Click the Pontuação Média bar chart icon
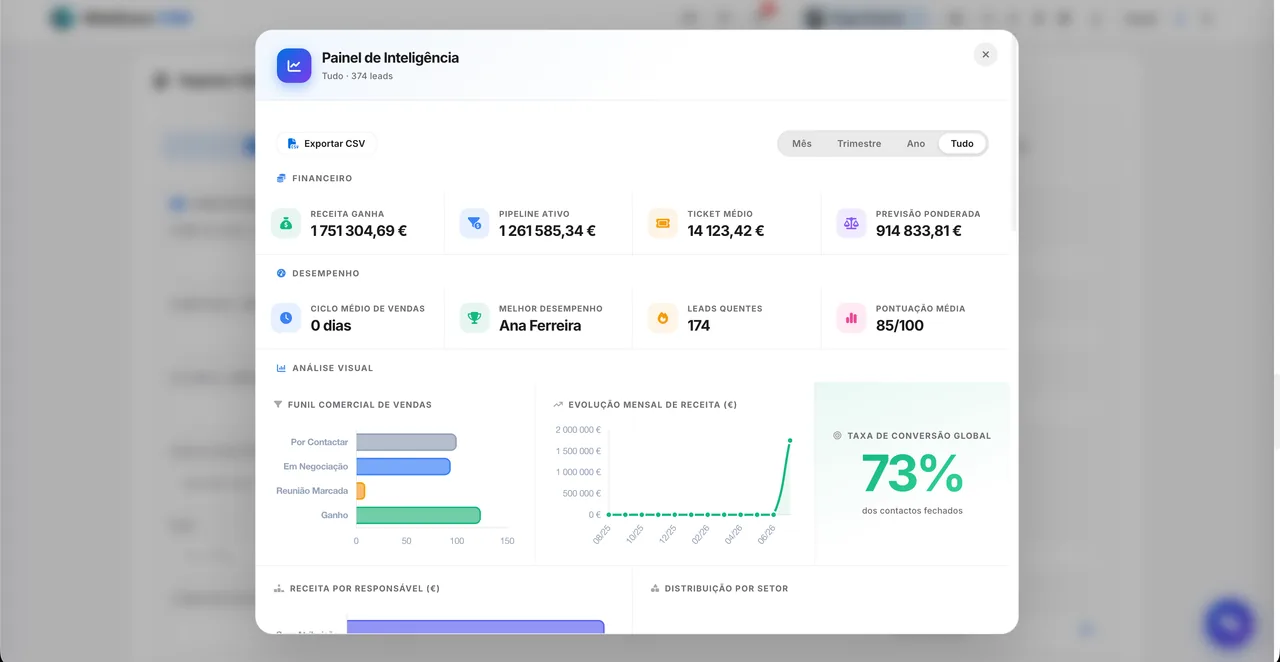This screenshot has width=1280, height=662. click(851, 318)
